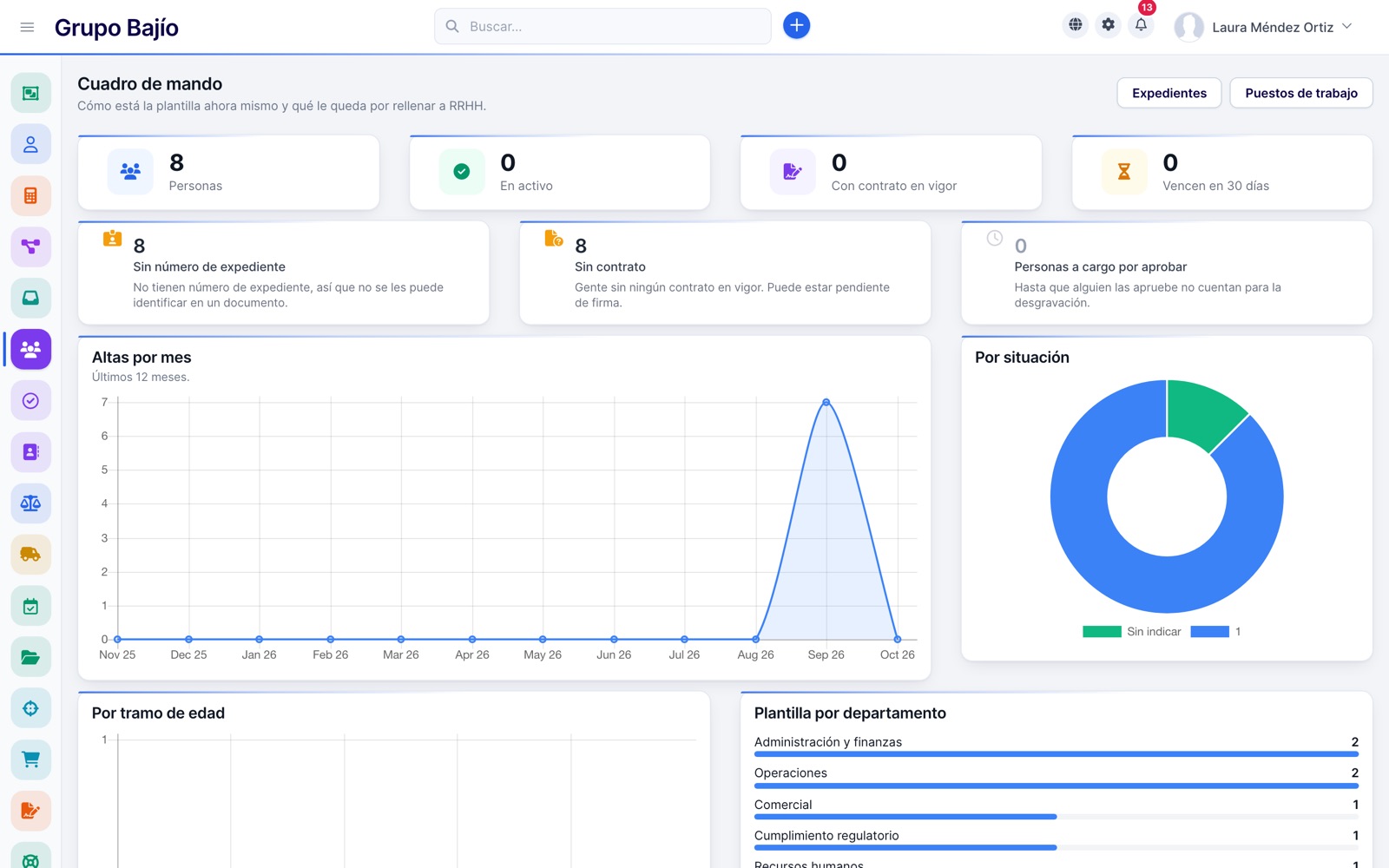
Task: Toggle the blue '1' legend item
Action: pyautogui.click(x=1215, y=632)
